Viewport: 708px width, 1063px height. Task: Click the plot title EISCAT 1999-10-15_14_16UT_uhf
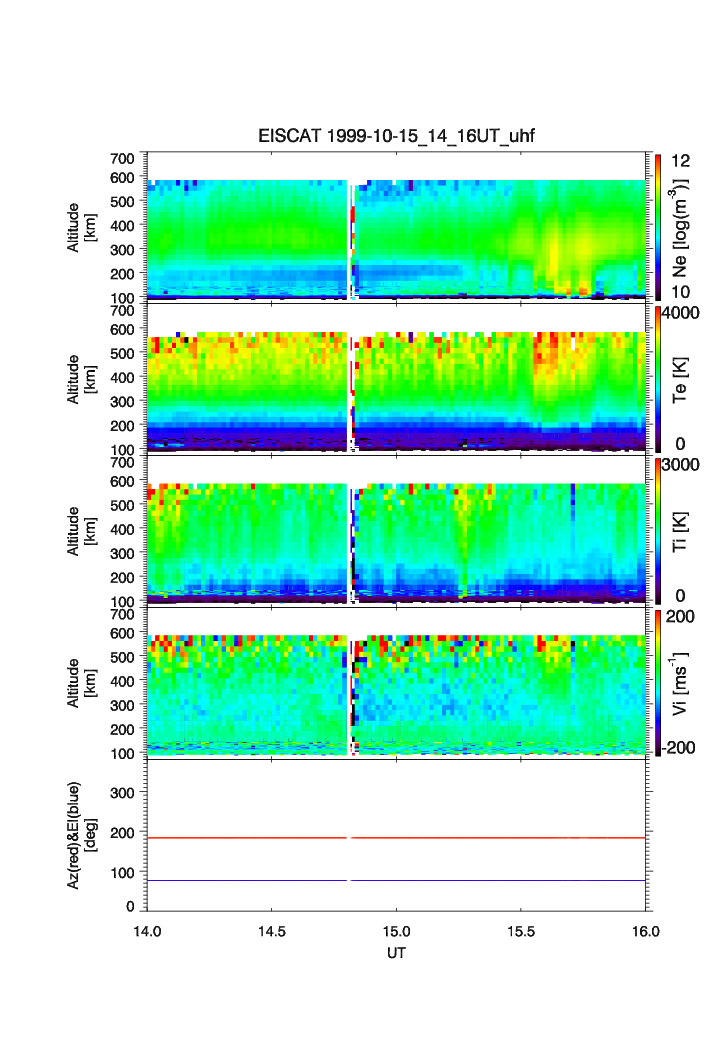pos(397,137)
